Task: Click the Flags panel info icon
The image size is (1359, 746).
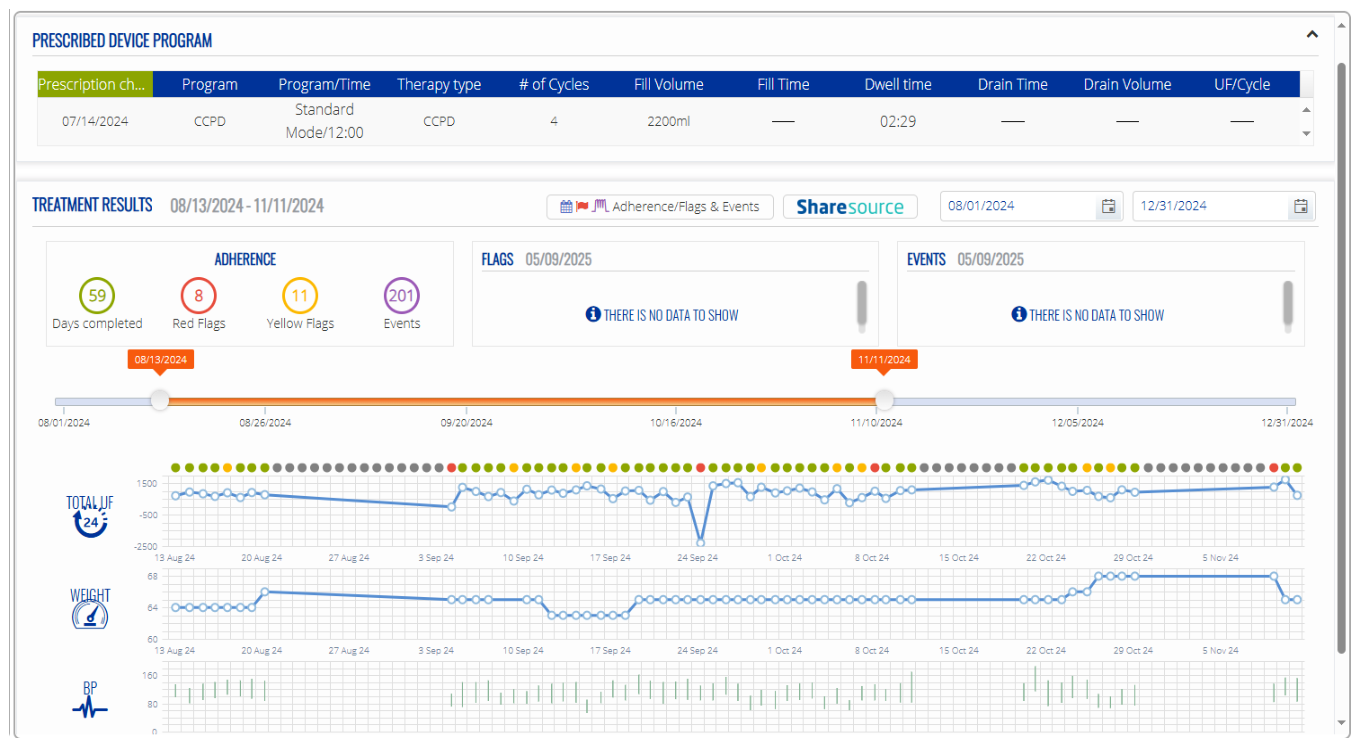Action: [593, 315]
